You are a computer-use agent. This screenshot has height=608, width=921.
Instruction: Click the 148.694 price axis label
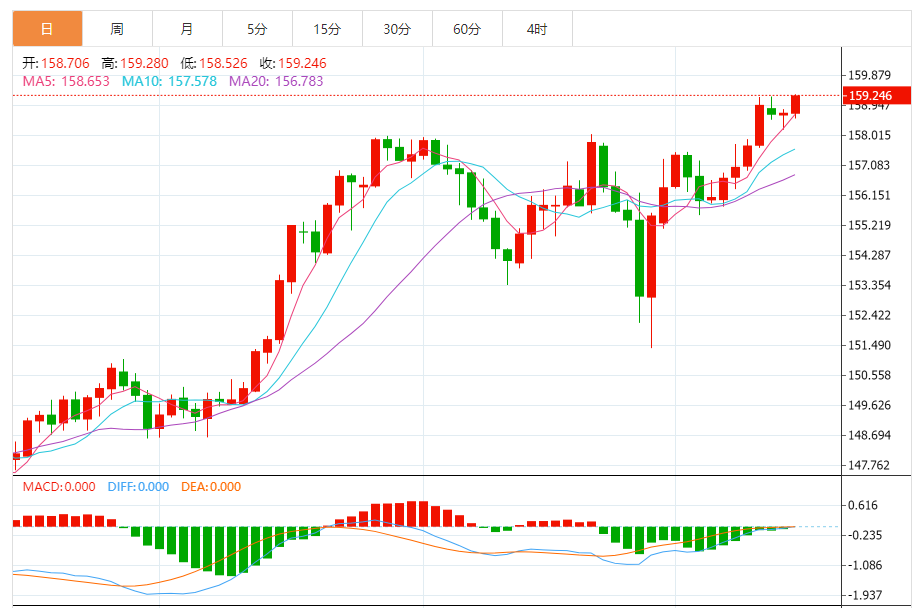click(869, 435)
